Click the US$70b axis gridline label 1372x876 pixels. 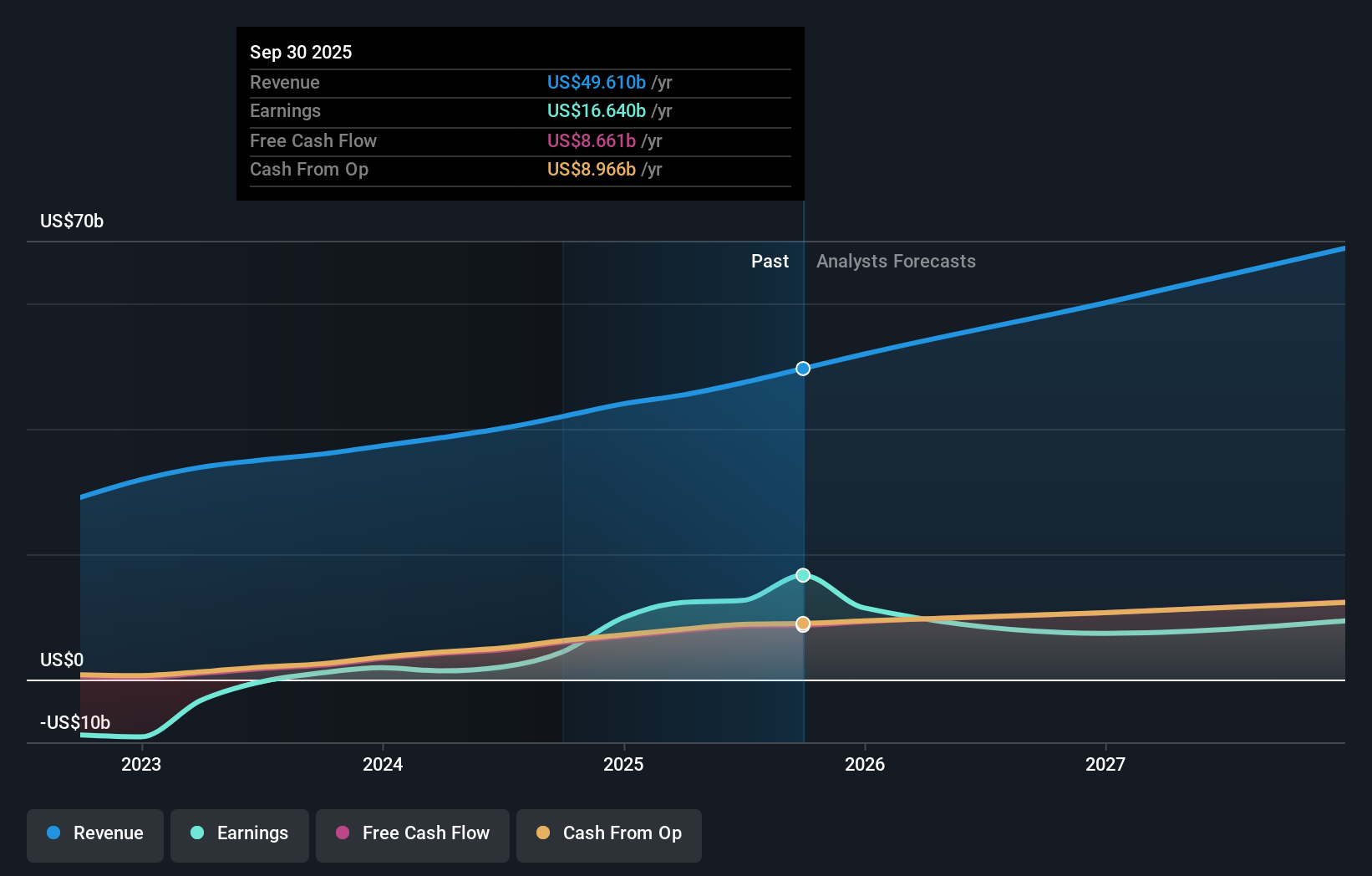(x=71, y=221)
